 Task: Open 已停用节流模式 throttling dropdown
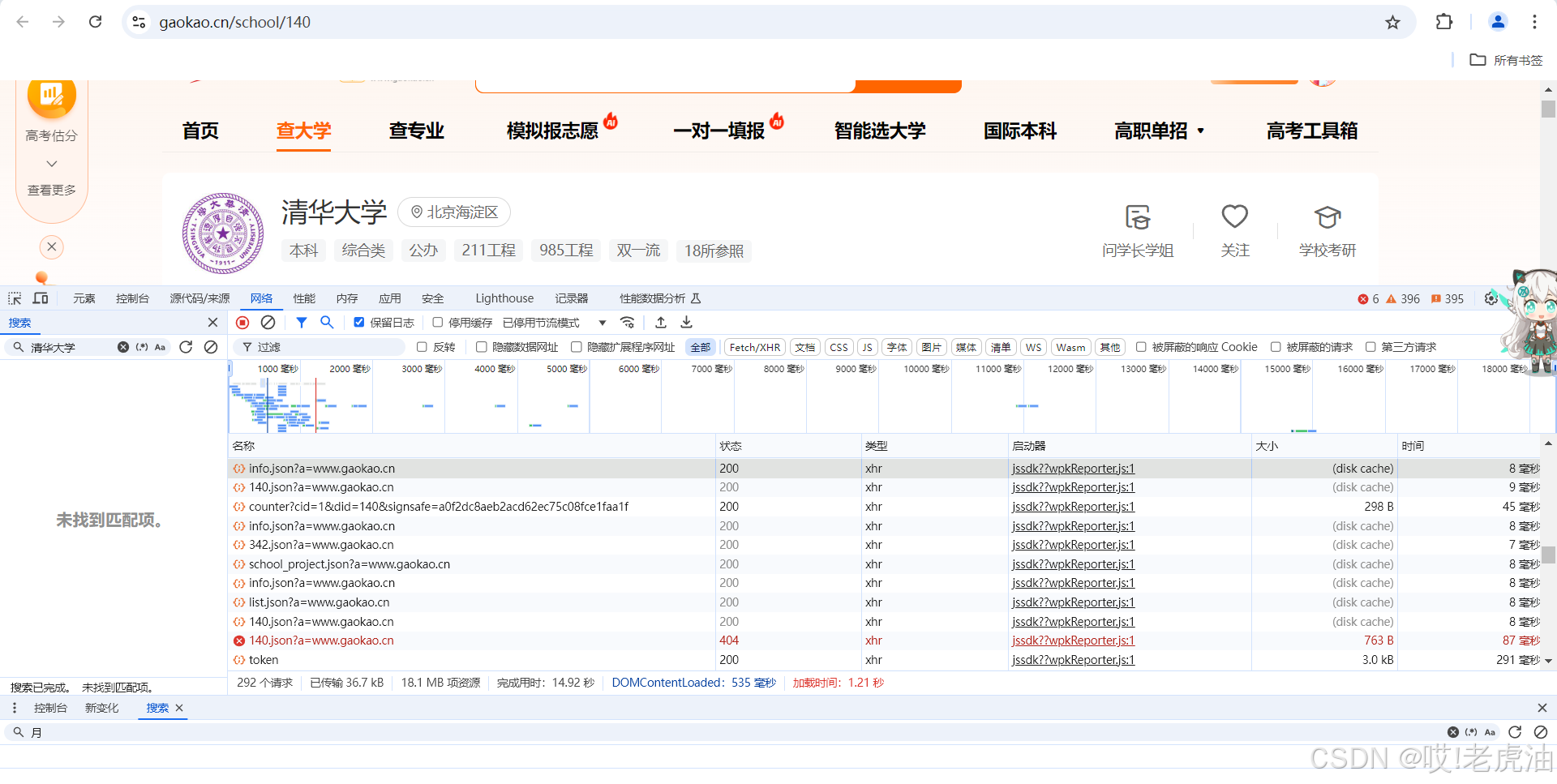[555, 323]
